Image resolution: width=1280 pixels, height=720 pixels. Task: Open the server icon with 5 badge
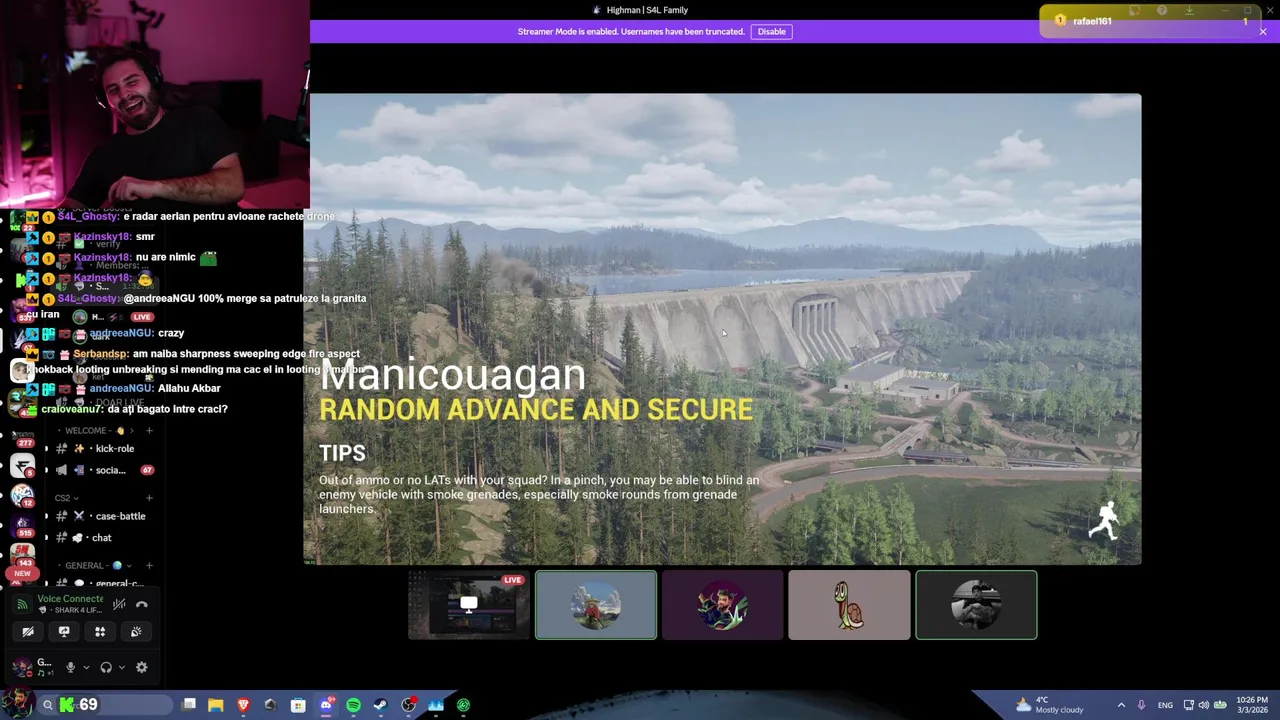click(x=22, y=467)
